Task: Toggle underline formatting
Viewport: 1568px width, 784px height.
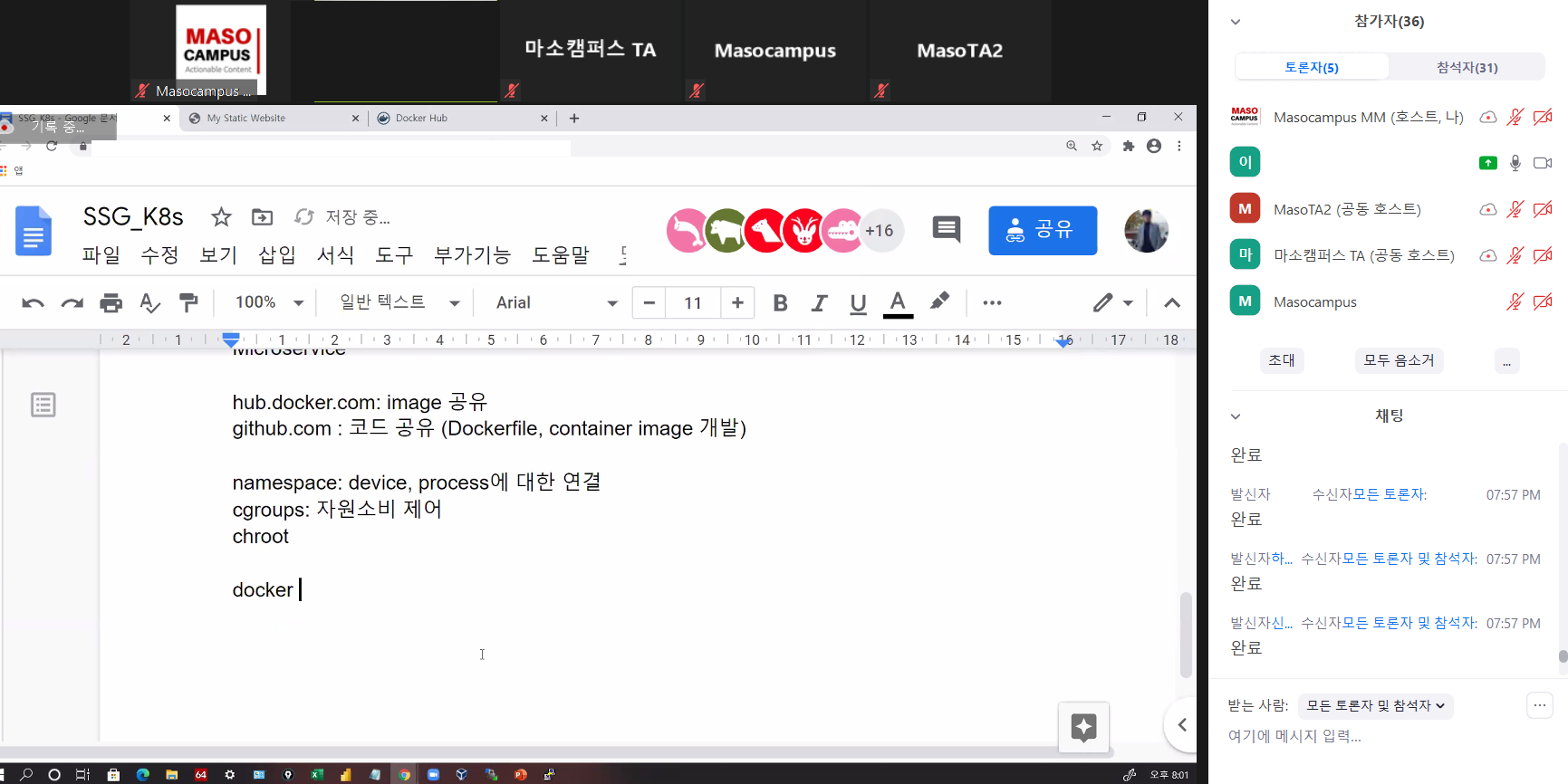Action: pos(858,303)
